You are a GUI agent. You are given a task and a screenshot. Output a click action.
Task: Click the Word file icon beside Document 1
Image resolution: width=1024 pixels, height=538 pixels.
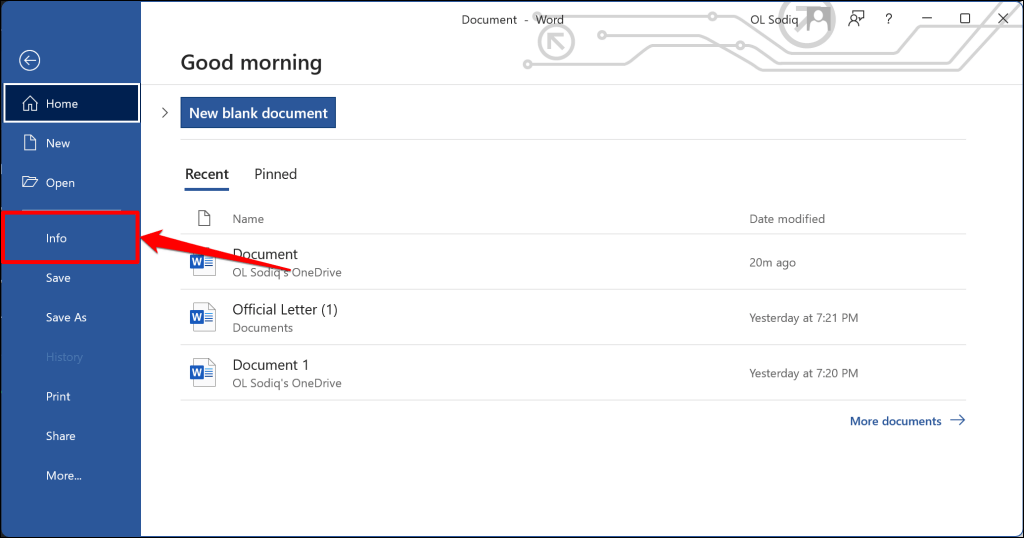[202, 373]
